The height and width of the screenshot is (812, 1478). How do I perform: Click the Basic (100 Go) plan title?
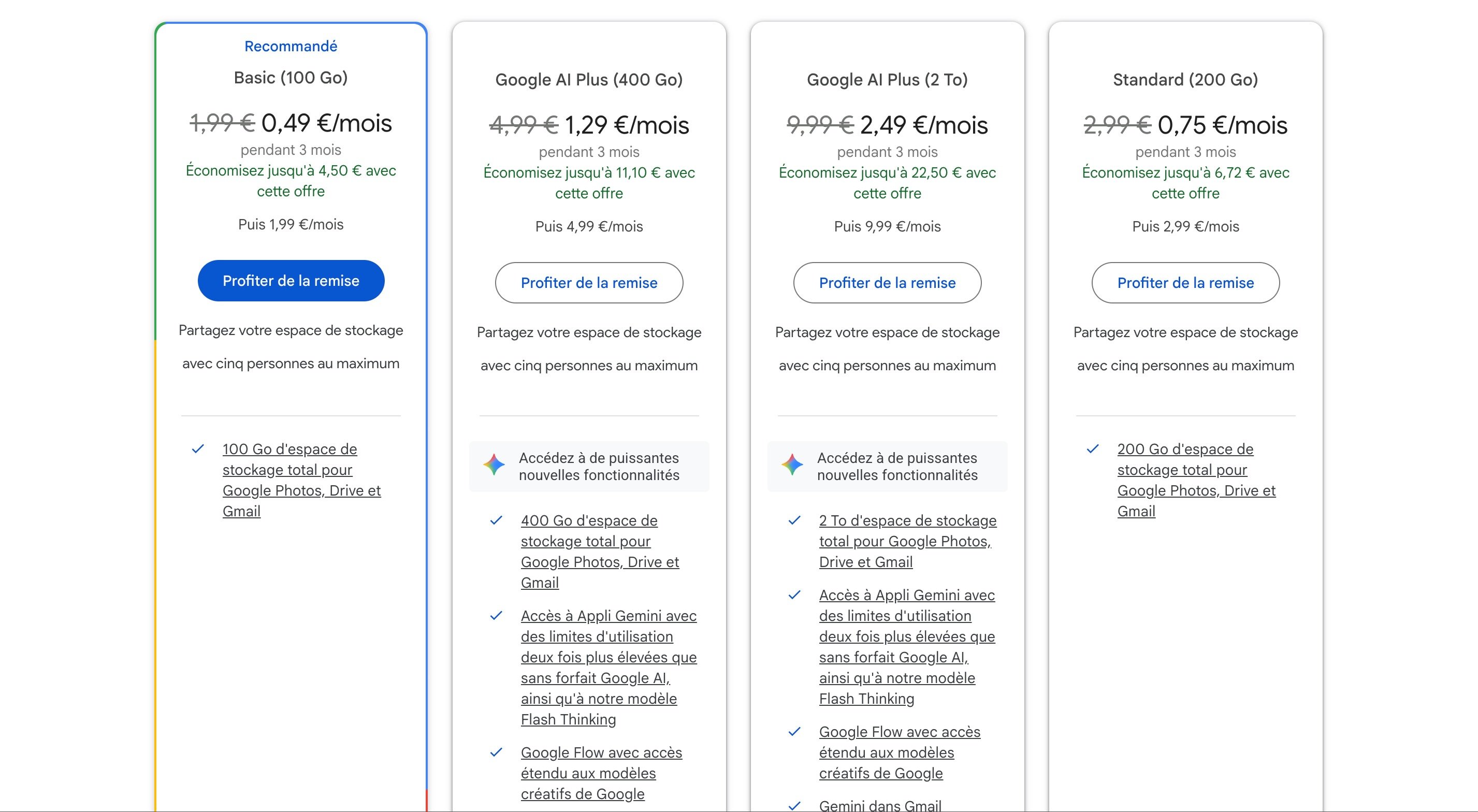coord(291,78)
